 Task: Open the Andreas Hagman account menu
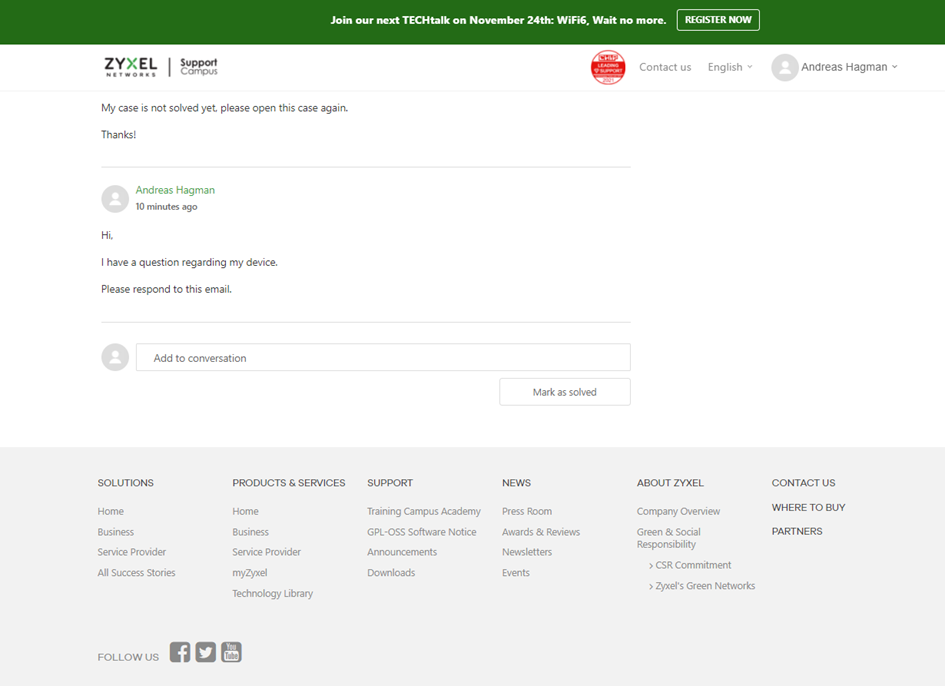tap(848, 67)
